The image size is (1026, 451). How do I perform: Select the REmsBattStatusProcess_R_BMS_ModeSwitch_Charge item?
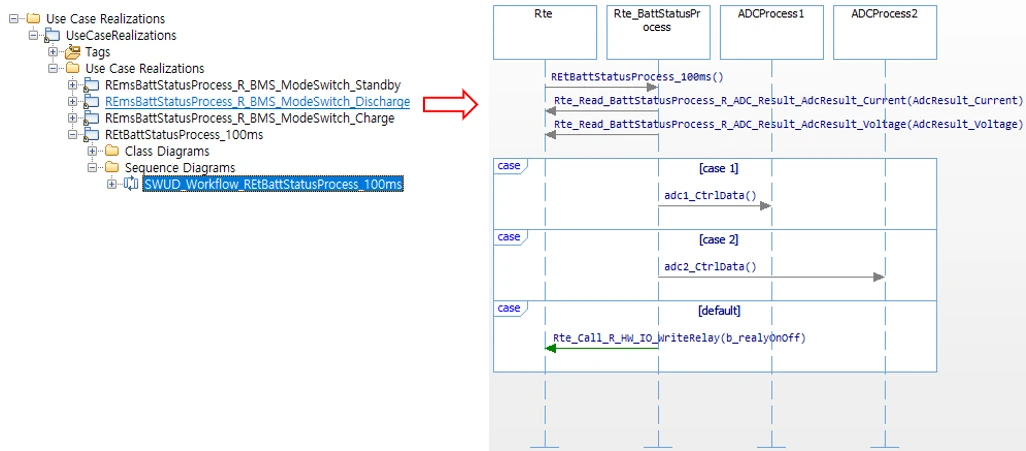click(249, 119)
